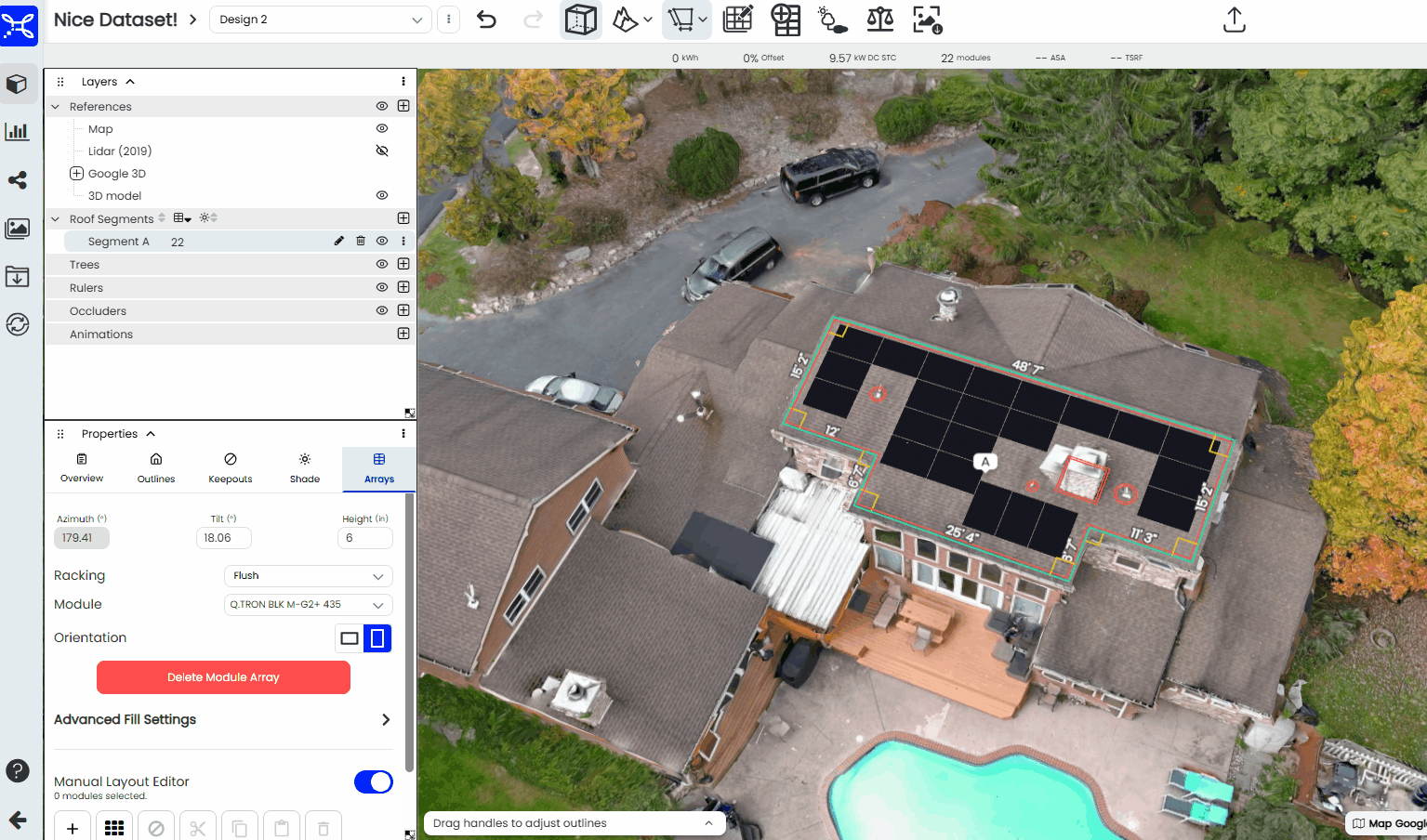Click the screenshot capture icon
The height and width of the screenshot is (840, 1427).
[x=925, y=20]
